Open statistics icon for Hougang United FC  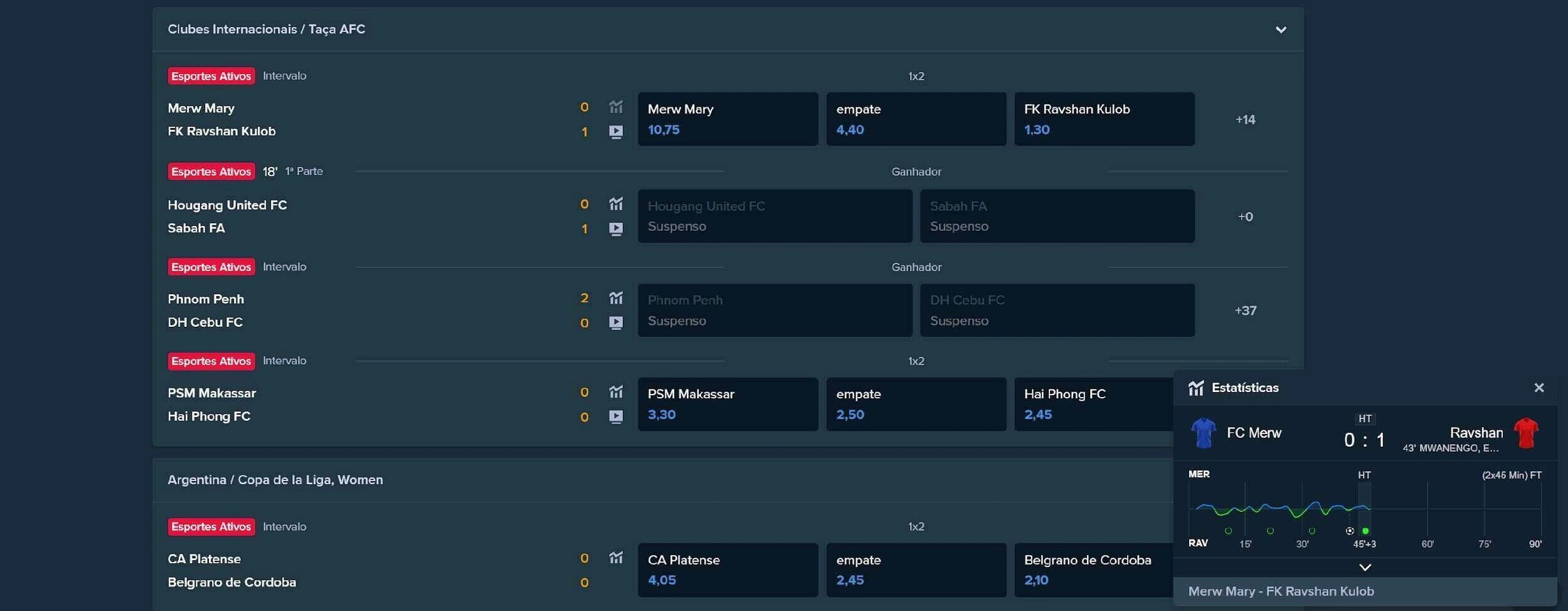click(616, 204)
